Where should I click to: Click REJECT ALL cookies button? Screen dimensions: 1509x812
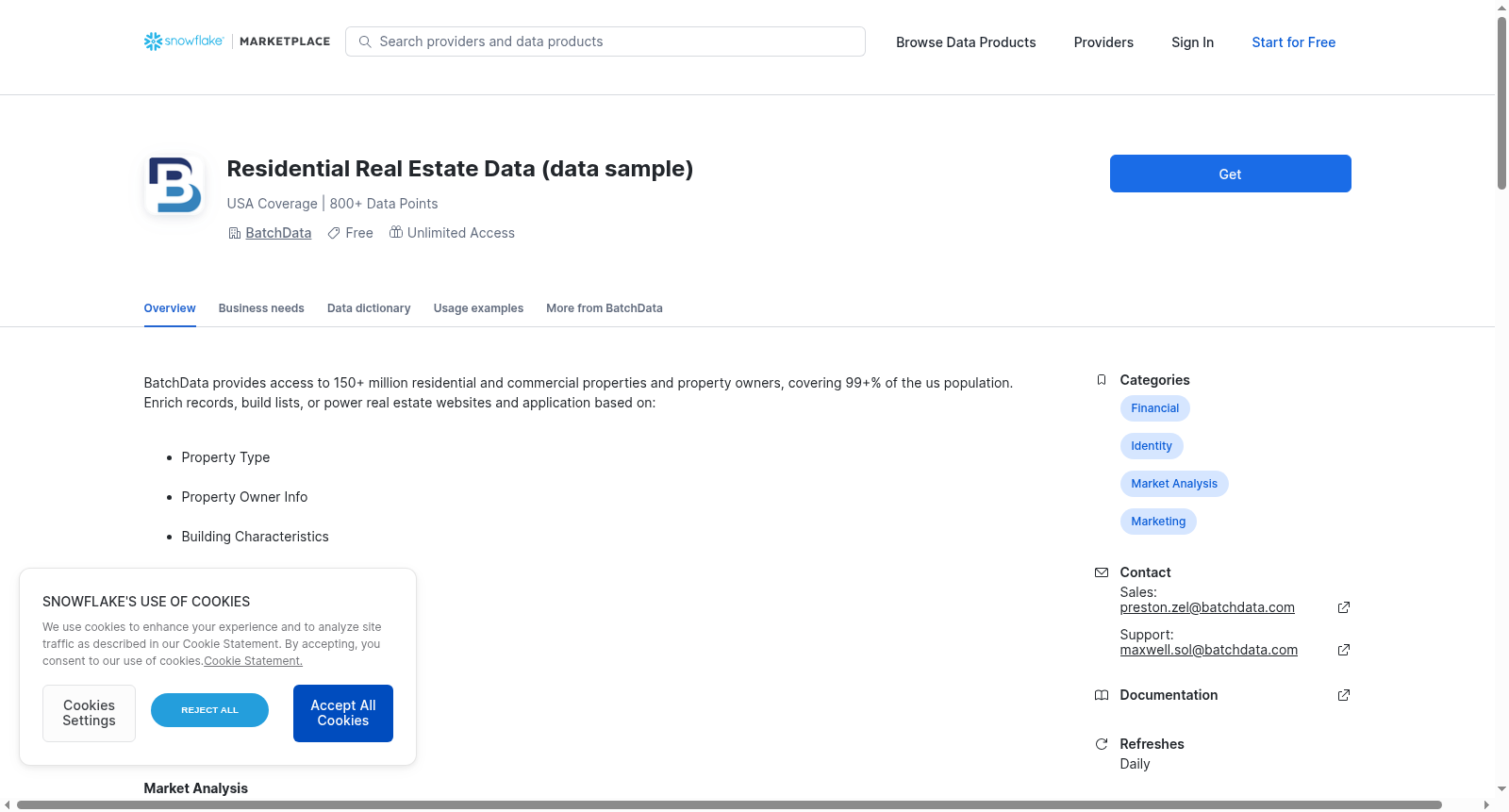click(x=209, y=710)
